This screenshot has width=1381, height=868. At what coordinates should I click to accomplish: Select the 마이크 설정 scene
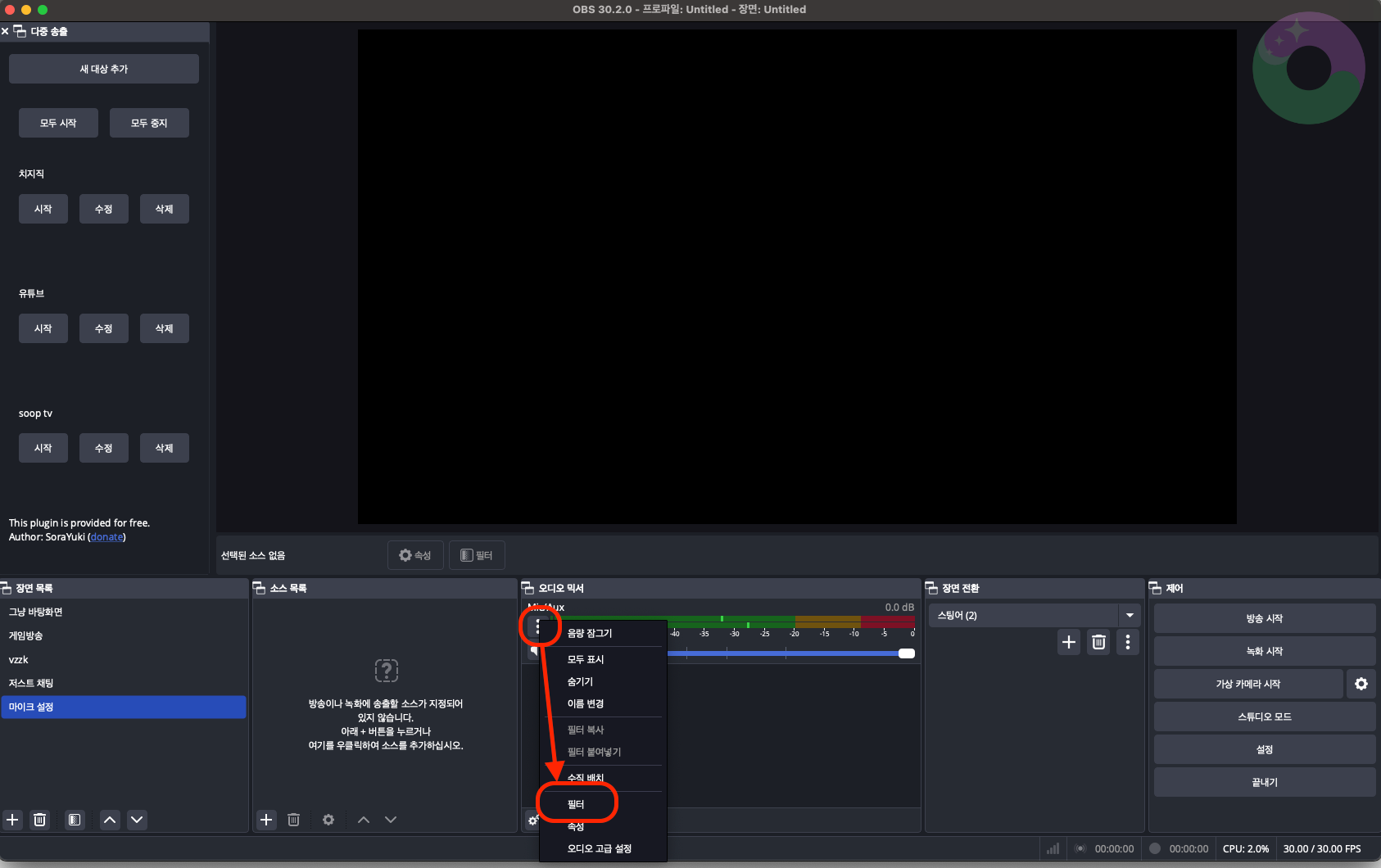124,707
